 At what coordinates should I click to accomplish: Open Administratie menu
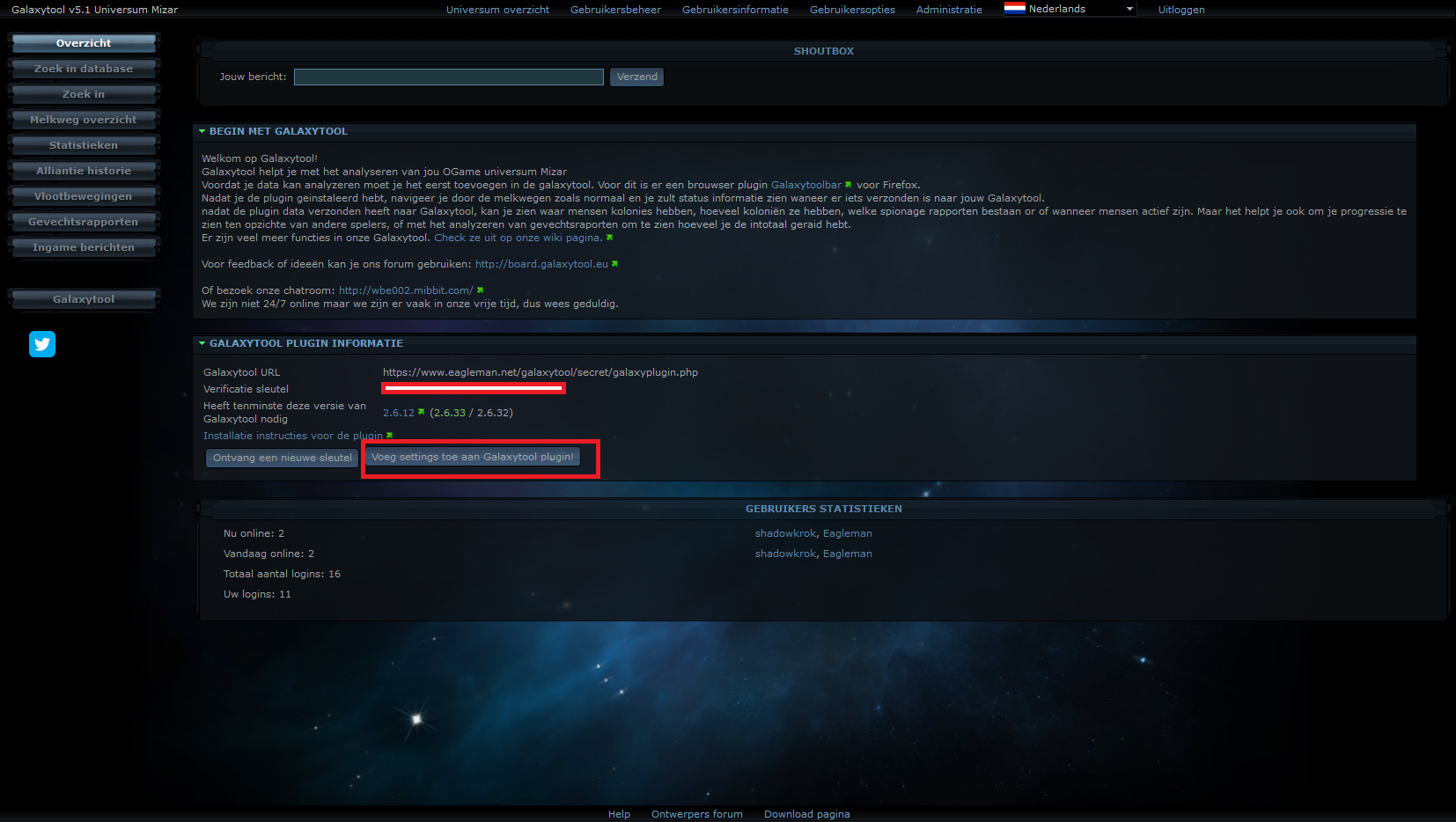coord(949,10)
